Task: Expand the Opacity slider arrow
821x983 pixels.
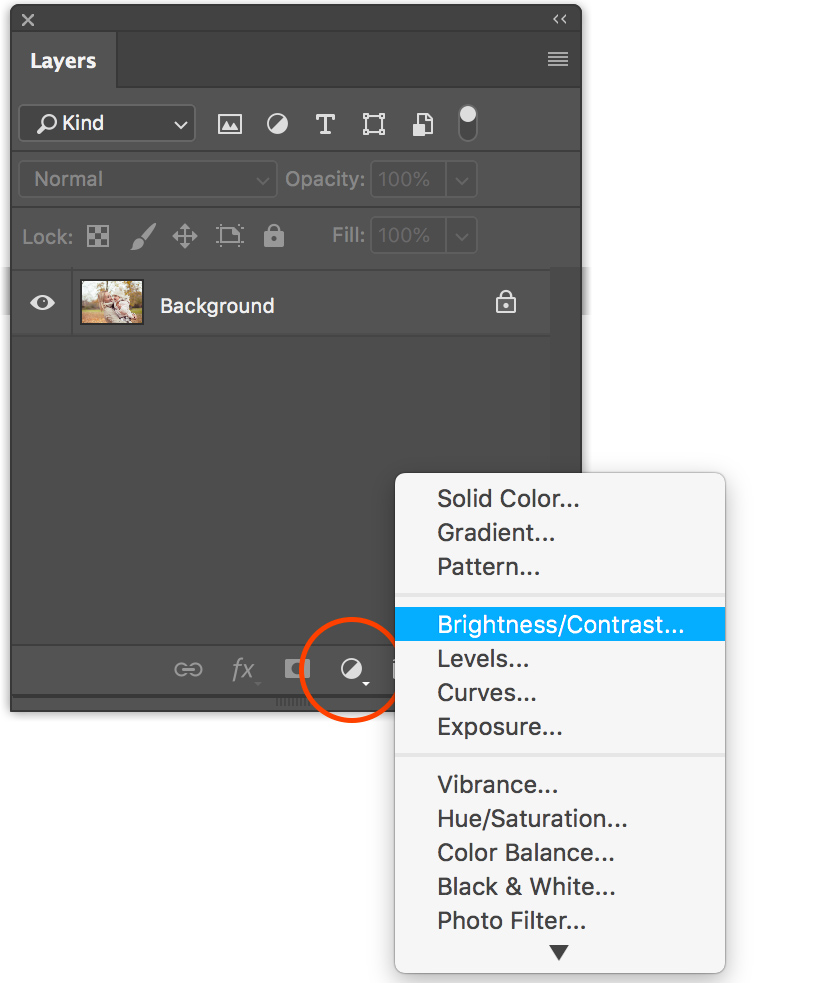Action: point(461,181)
